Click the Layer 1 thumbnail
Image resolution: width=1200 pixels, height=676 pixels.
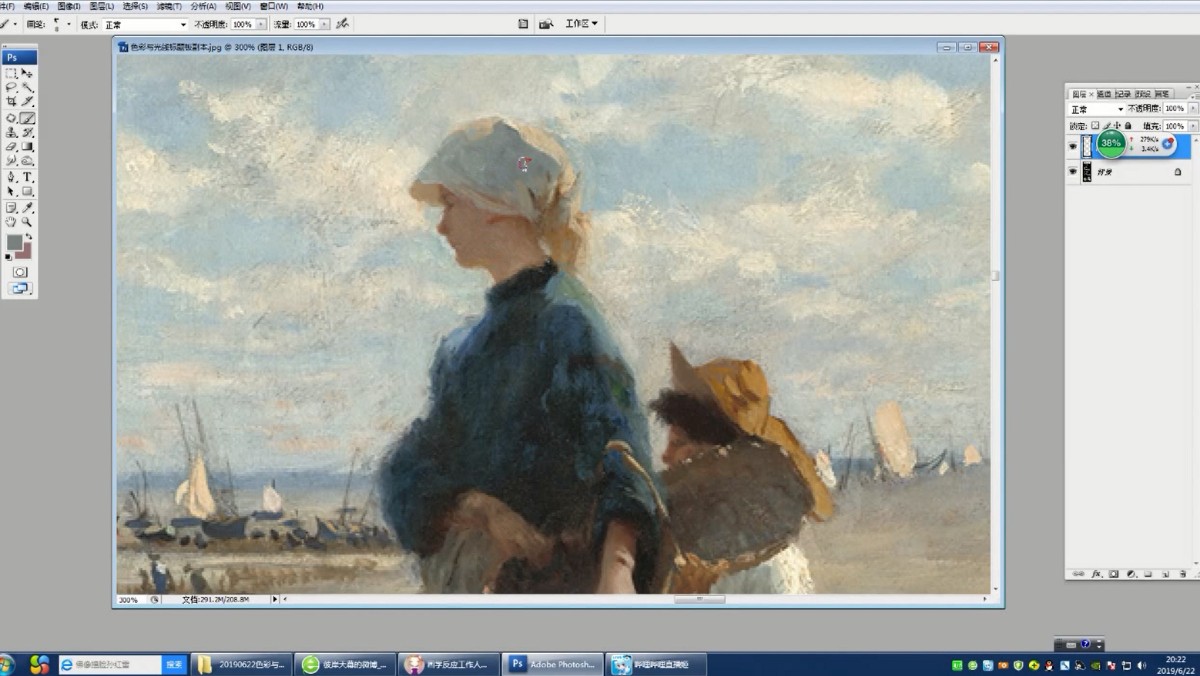(1087, 146)
